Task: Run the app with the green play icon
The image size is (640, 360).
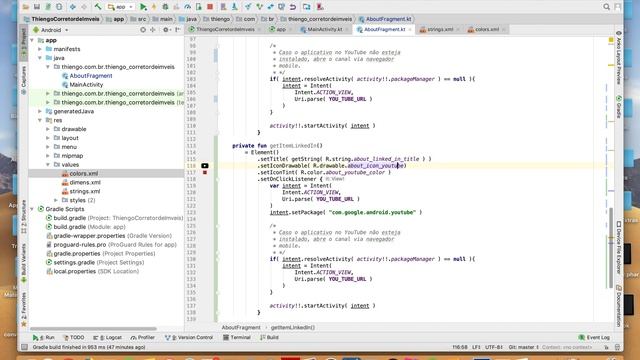Action: coord(143,7)
